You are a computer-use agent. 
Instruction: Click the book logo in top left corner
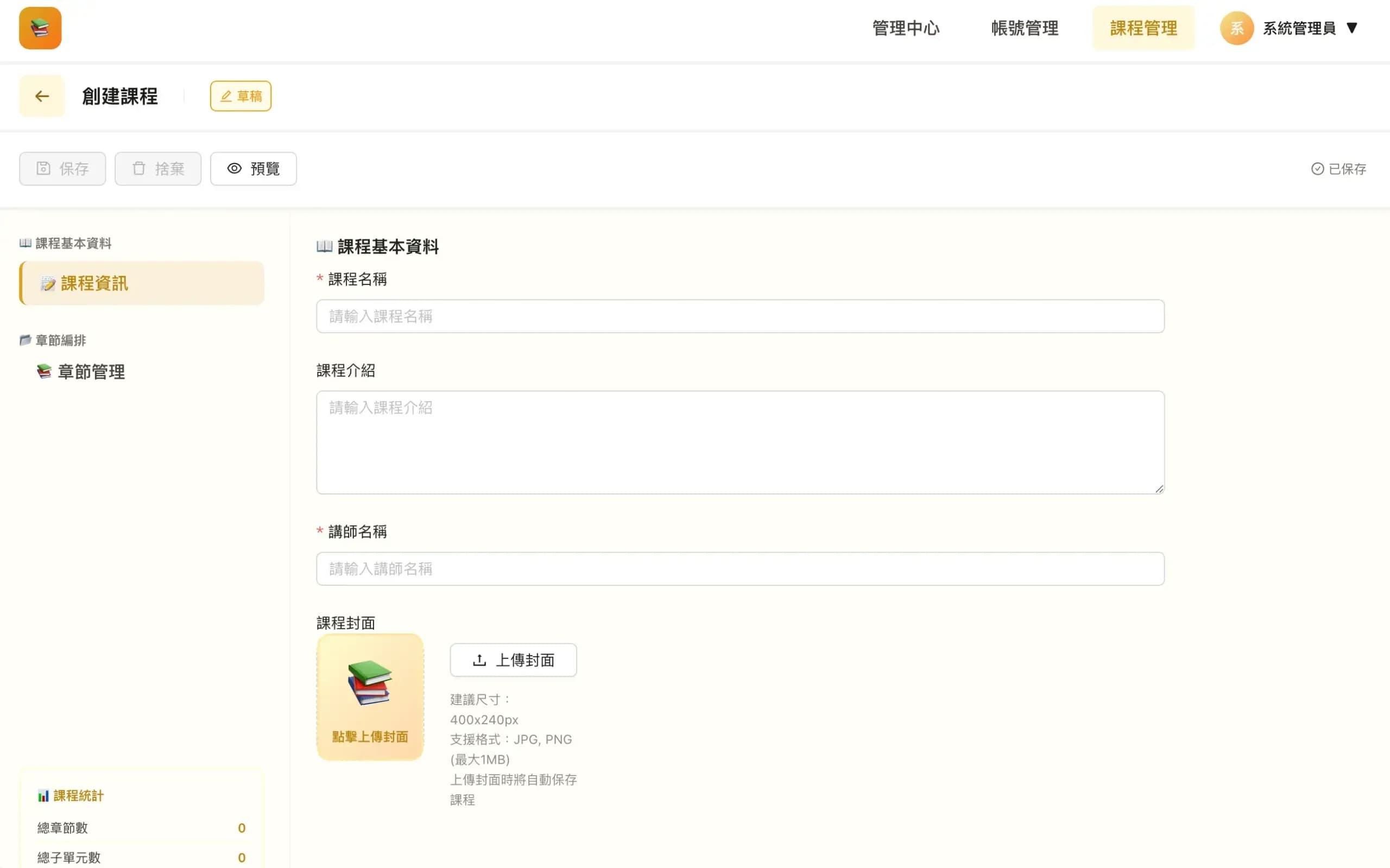click(x=40, y=28)
